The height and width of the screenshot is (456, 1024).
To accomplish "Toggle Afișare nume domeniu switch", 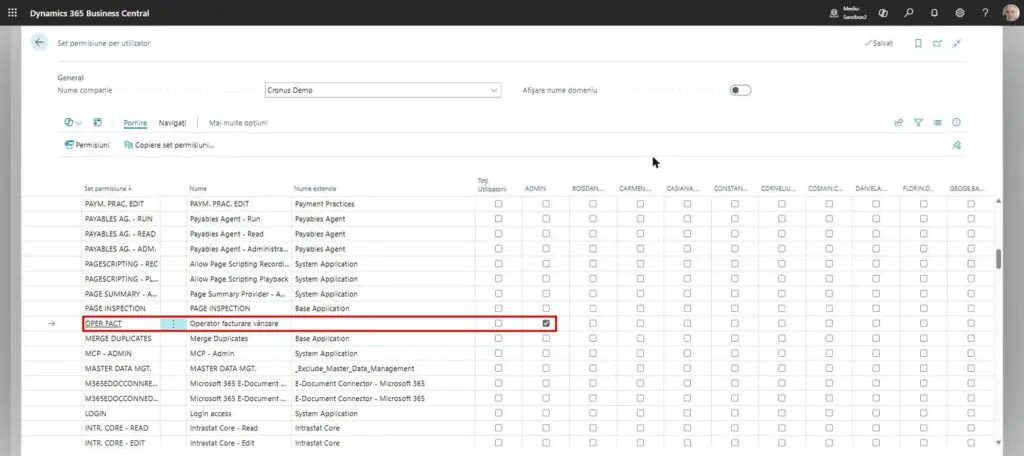I will click(x=741, y=90).
